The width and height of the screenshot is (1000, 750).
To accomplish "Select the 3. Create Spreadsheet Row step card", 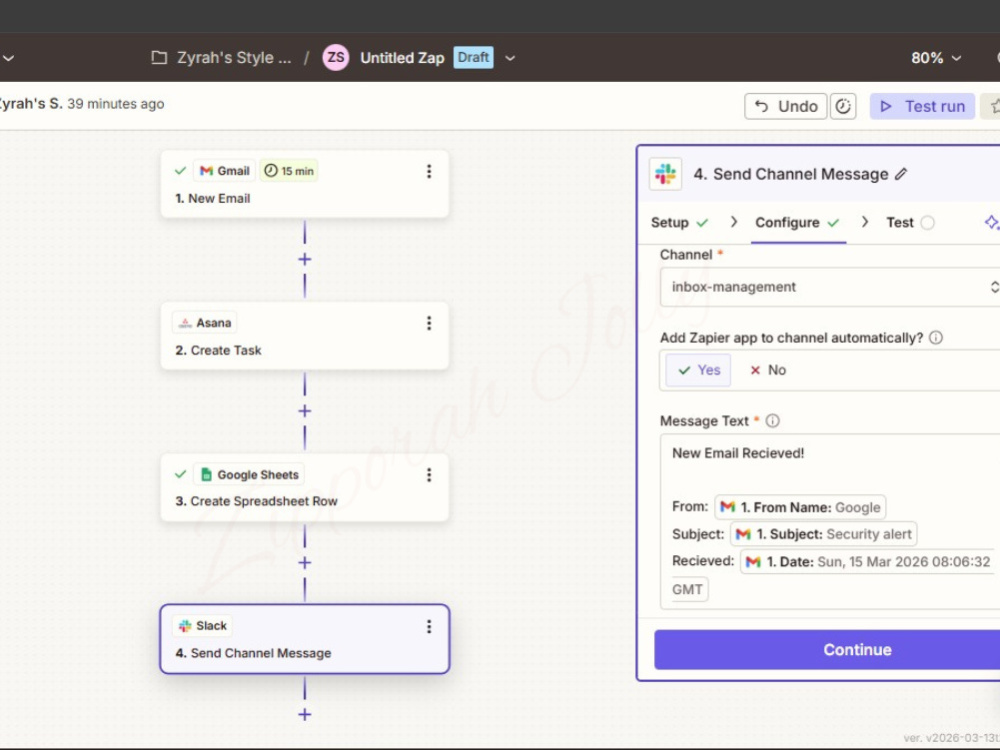I will (305, 488).
